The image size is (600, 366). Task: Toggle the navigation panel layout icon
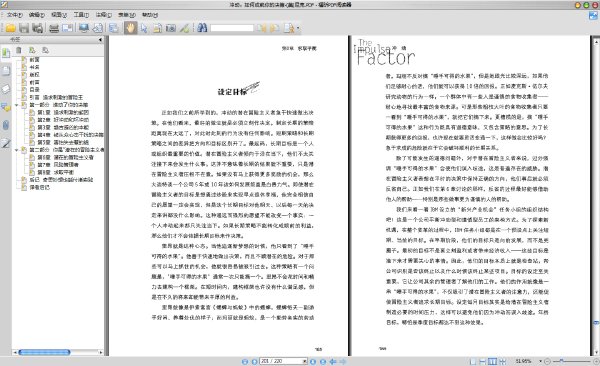pos(114,28)
